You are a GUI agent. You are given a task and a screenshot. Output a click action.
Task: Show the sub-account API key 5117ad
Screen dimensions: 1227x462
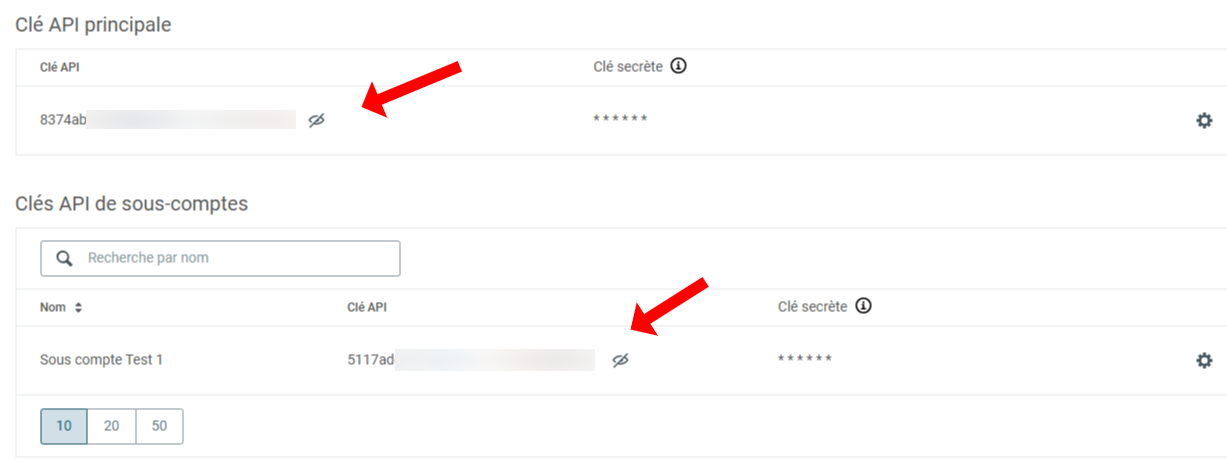tap(621, 360)
